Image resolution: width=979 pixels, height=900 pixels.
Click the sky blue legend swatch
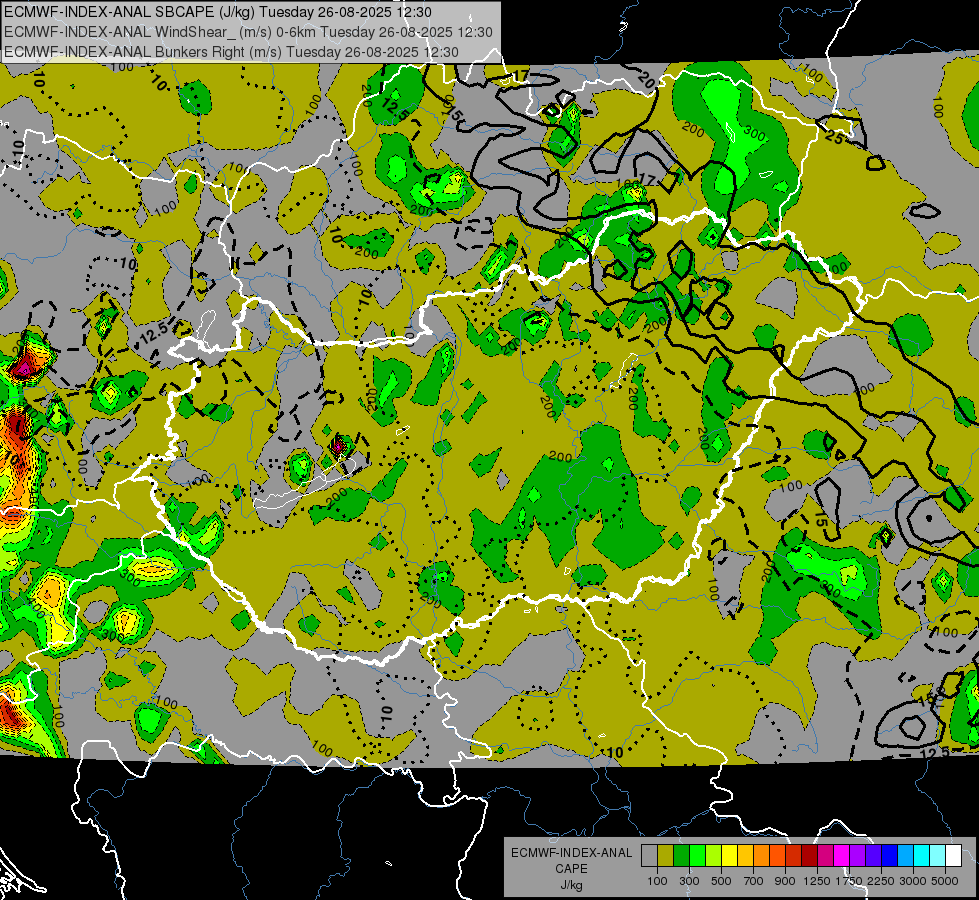pyautogui.click(x=906, y=856)
